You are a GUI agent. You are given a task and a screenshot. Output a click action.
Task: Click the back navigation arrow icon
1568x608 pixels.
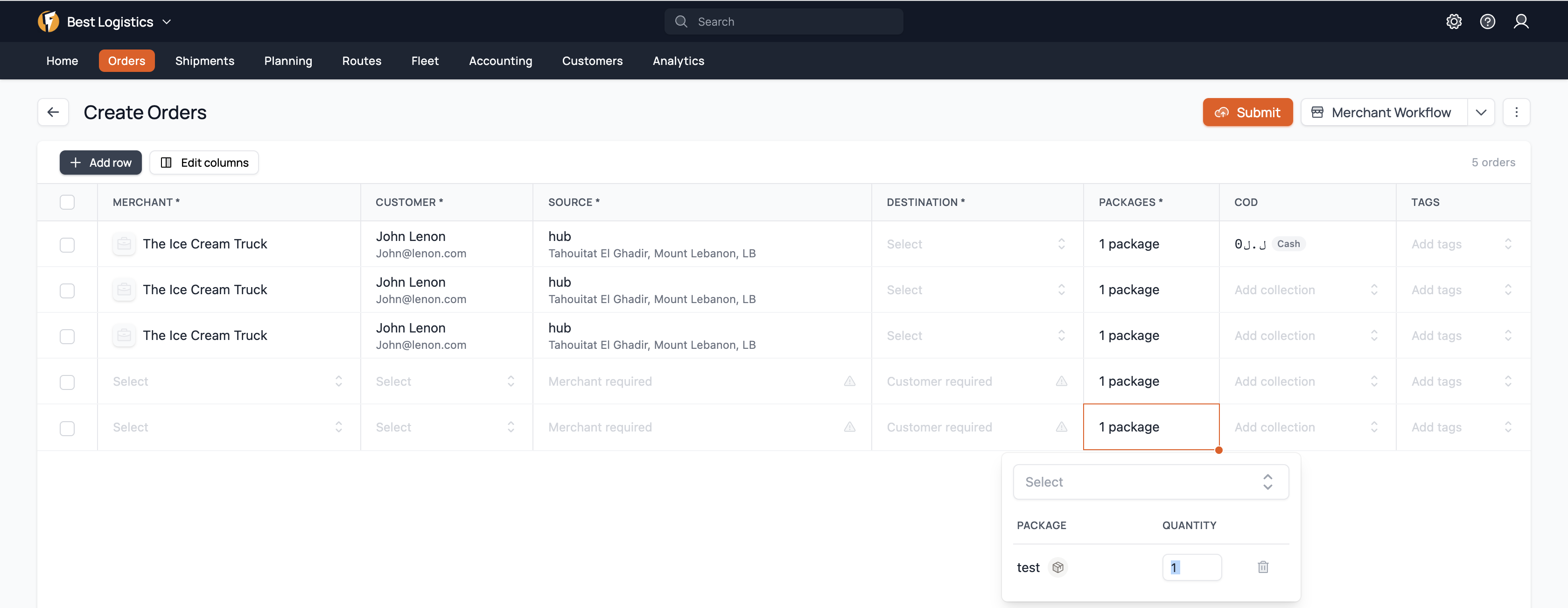click(53, 112)
